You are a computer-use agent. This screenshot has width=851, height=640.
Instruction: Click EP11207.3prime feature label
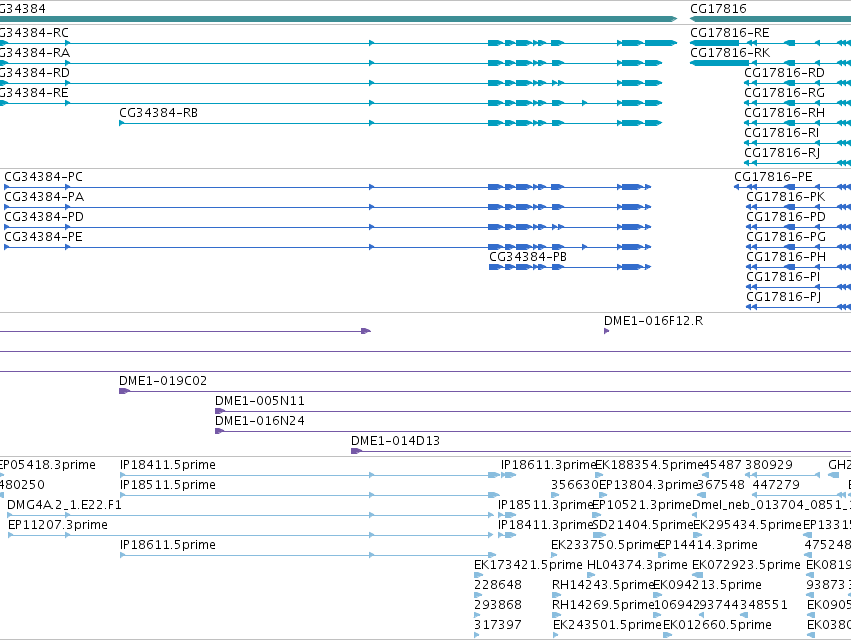pyautogui.click(x=58, y=525)
